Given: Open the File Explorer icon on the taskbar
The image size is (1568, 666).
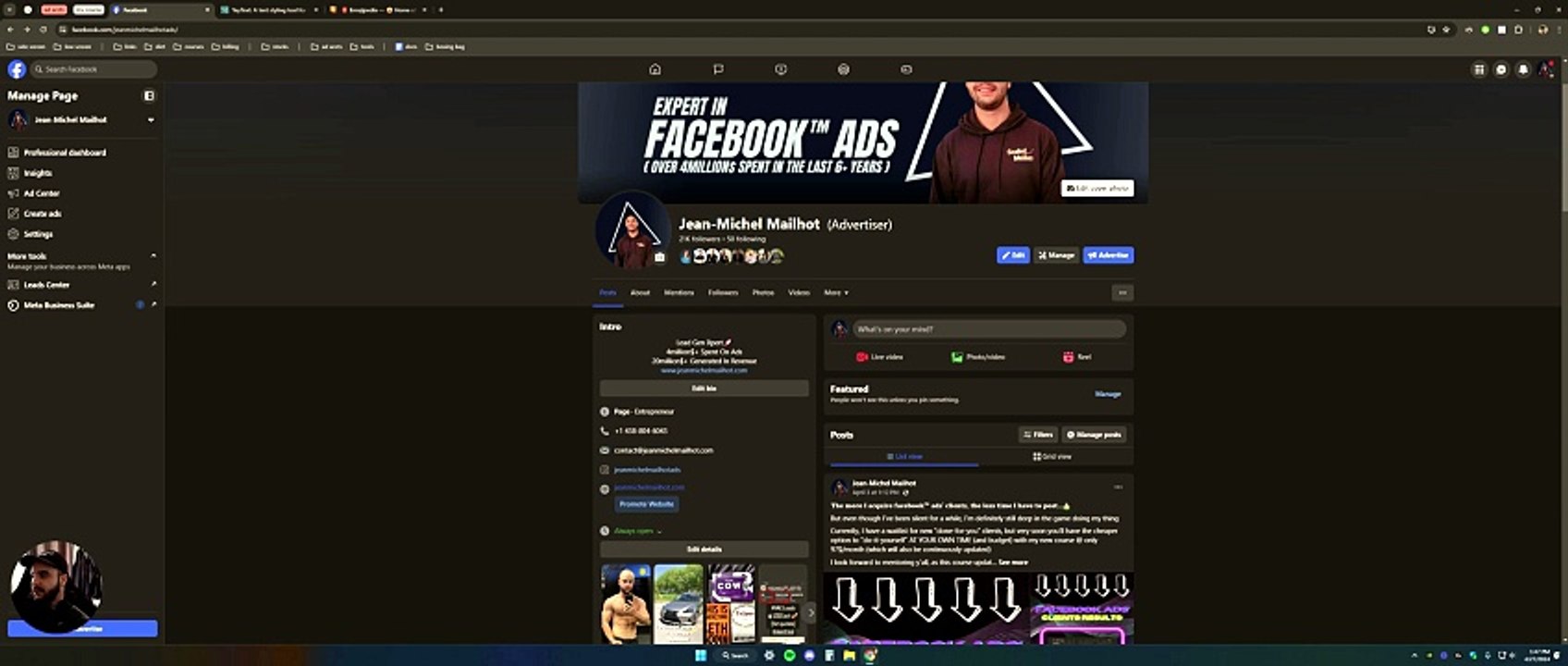Looking at the screenshot, I should (x=849, y=655).
